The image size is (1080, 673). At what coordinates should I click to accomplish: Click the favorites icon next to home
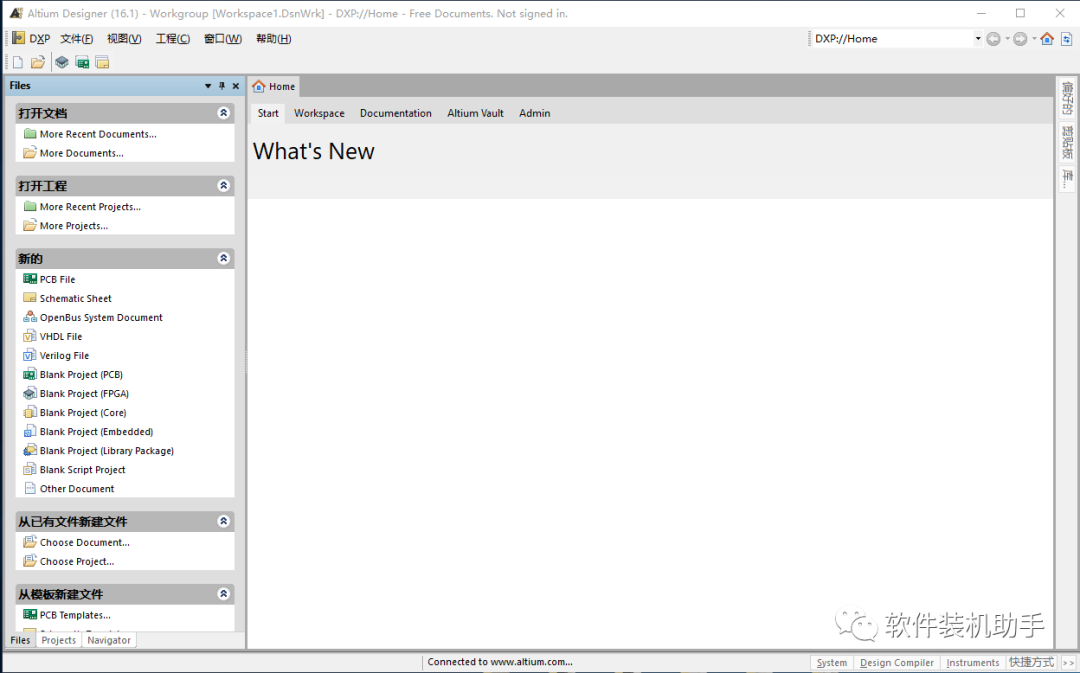tap(1066, 39)
